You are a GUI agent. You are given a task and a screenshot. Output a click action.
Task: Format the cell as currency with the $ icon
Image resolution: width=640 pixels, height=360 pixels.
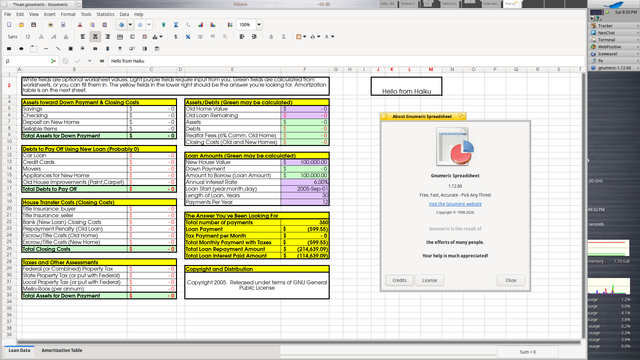point(176,37)
